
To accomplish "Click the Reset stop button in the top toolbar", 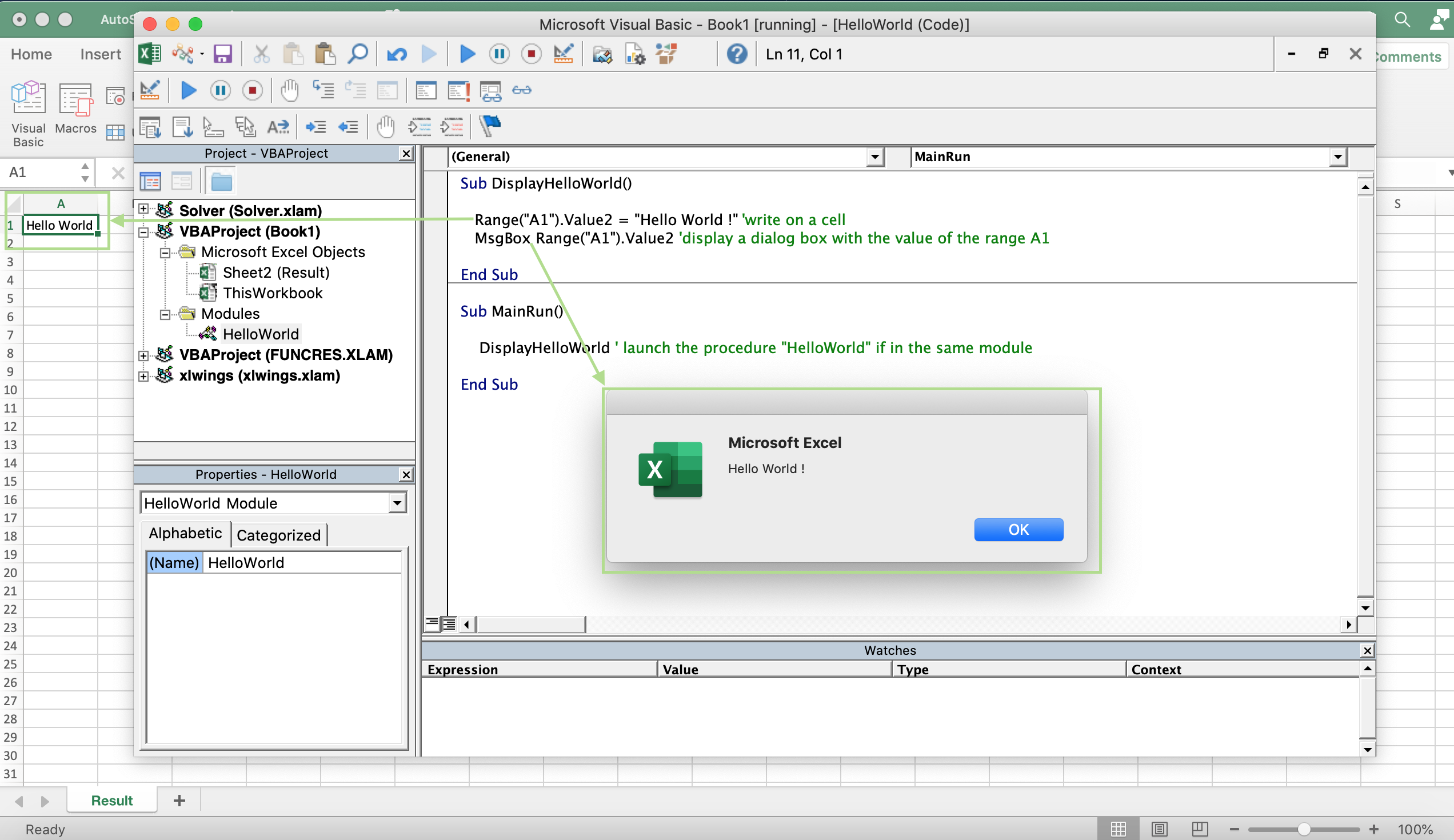I will pyautogui.click(x=531, y=54).
